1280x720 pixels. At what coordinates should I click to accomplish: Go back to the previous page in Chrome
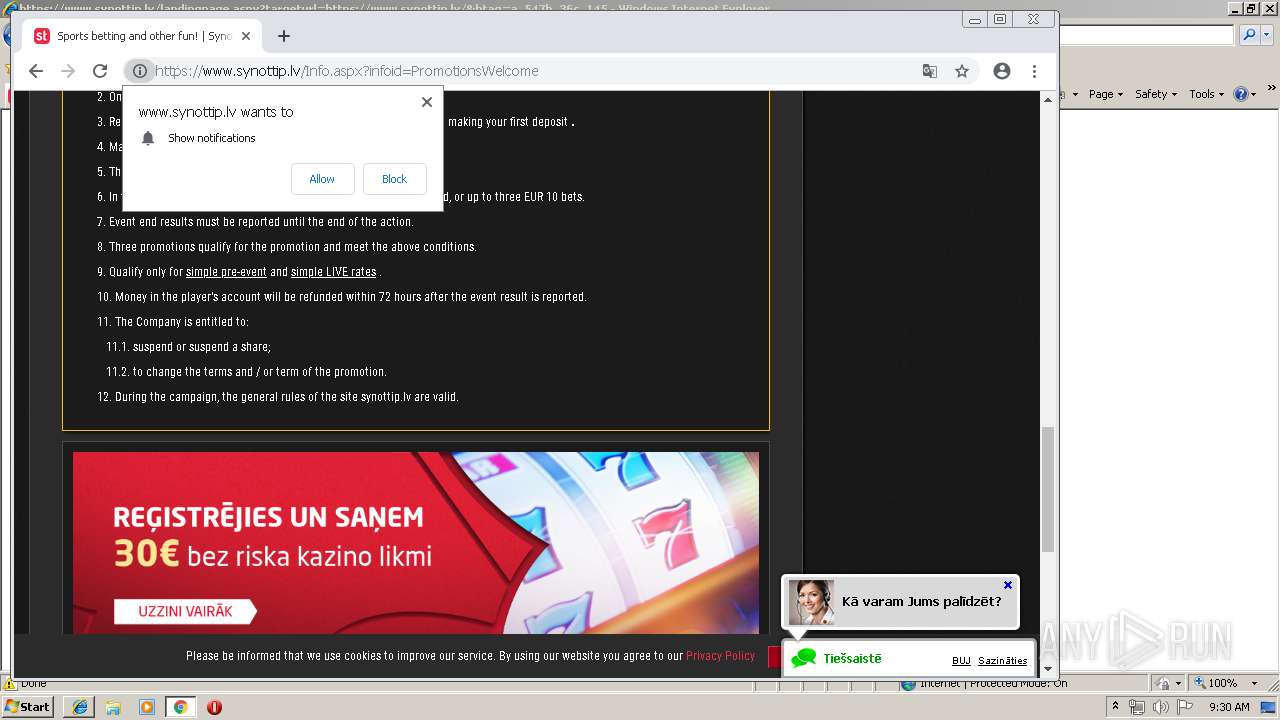36,71
